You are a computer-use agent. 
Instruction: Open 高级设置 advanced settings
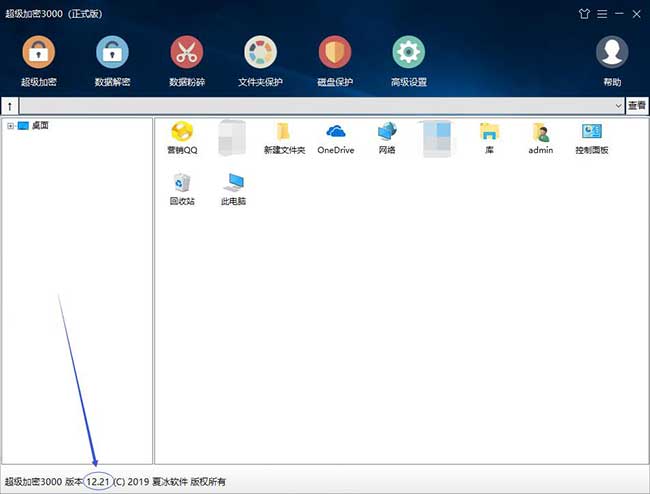point(409,61)
